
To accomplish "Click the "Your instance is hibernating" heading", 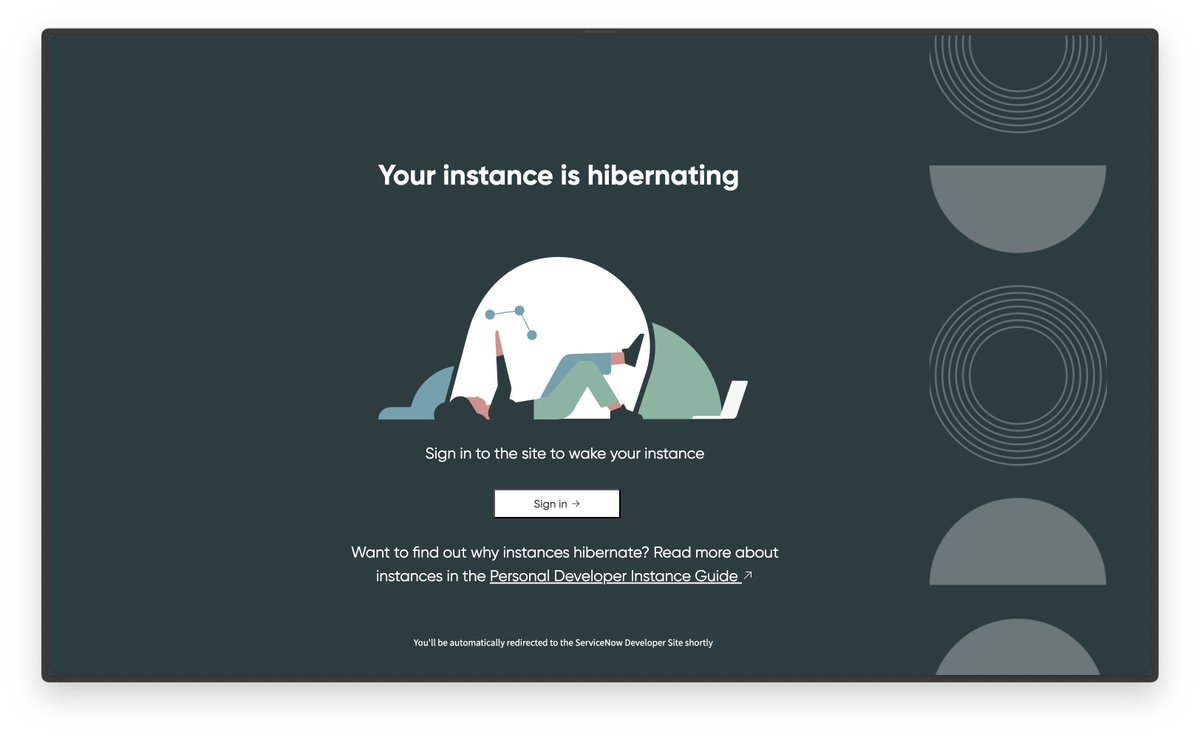I will click(x=558, y=175).
